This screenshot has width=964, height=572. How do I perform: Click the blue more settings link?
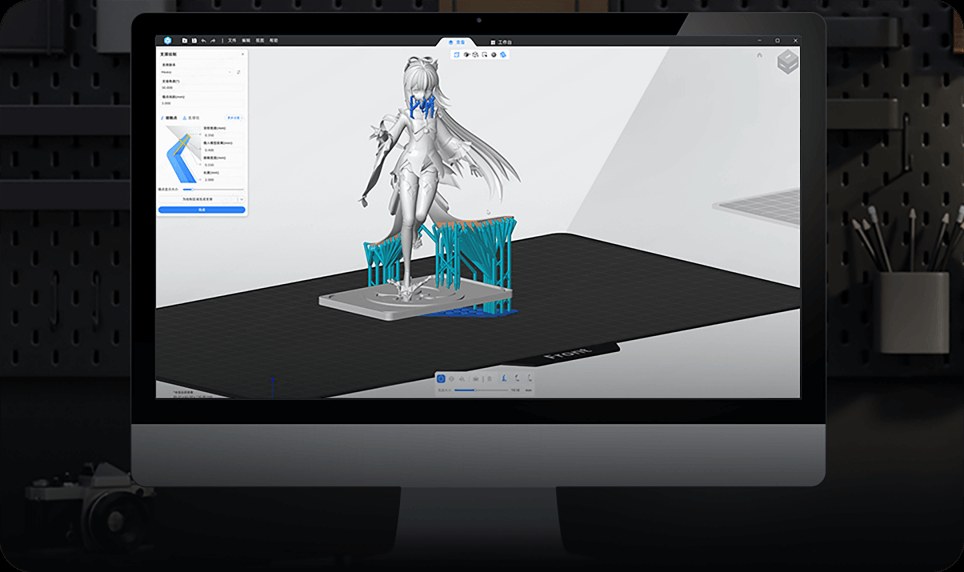point(234,117)
